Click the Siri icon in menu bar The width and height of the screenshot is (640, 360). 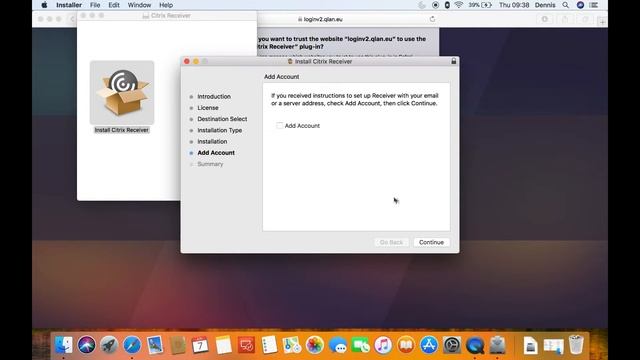click(x=580, y=5)
